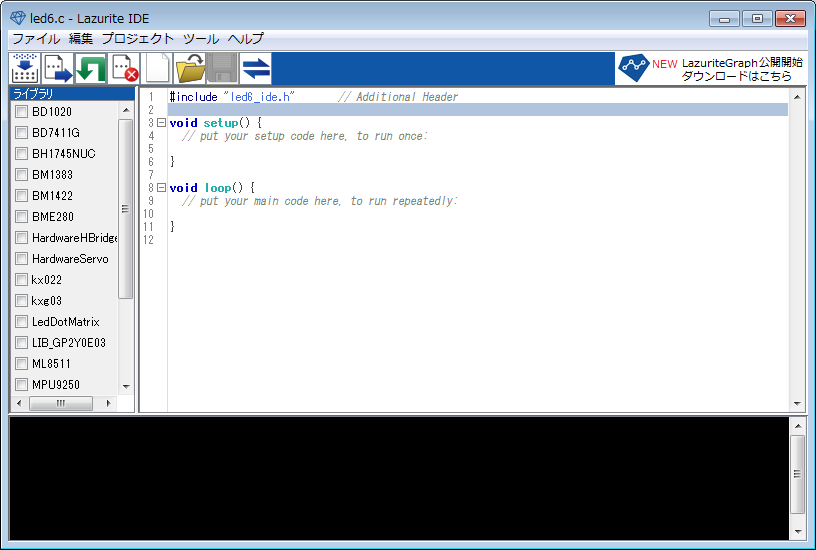The height and width of the screenshot is (550, 816).
Task: Click the '// Additional Header' comment
Action: click(x=398, y=97)
